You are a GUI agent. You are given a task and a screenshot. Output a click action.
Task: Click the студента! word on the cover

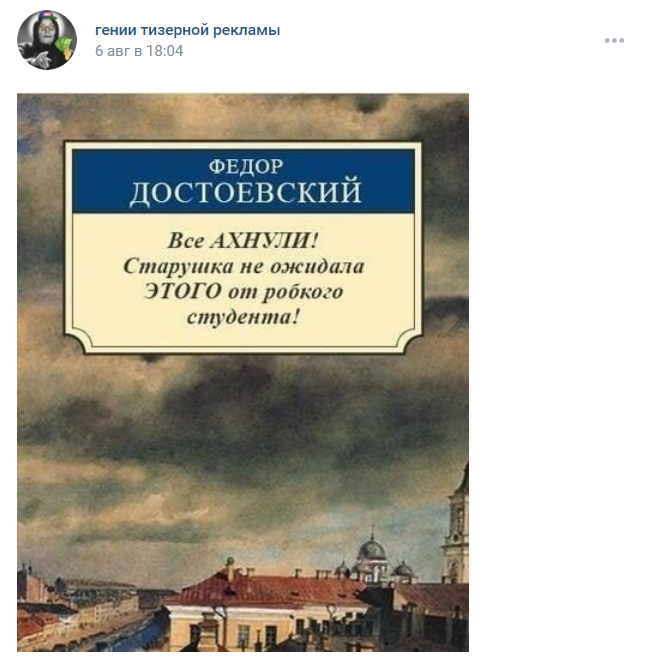(243, 317)
